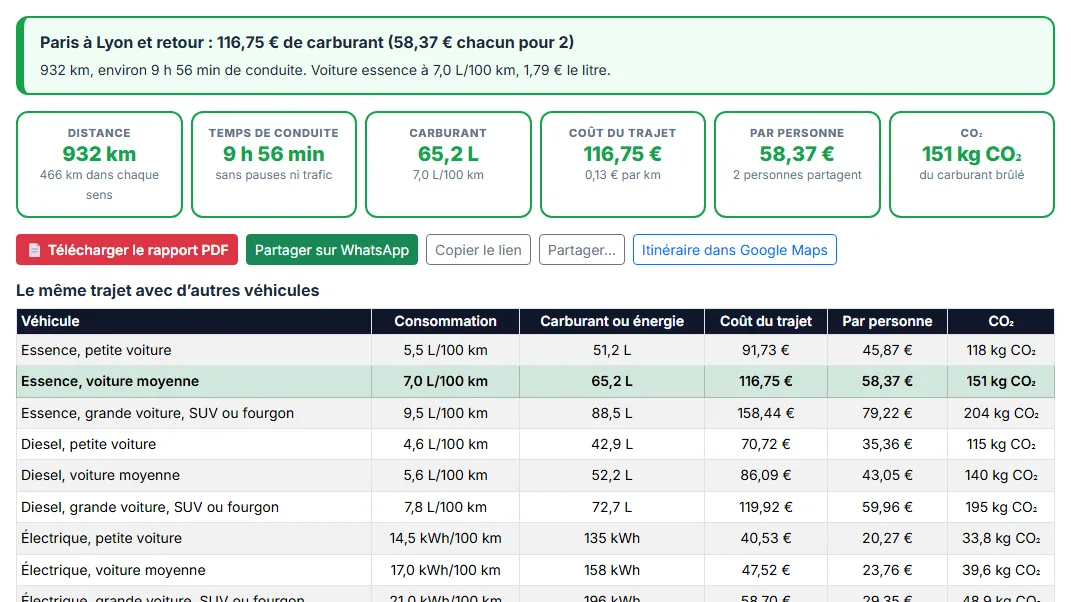Click heading Le même trajet avec d'autres véhicules

167,290
